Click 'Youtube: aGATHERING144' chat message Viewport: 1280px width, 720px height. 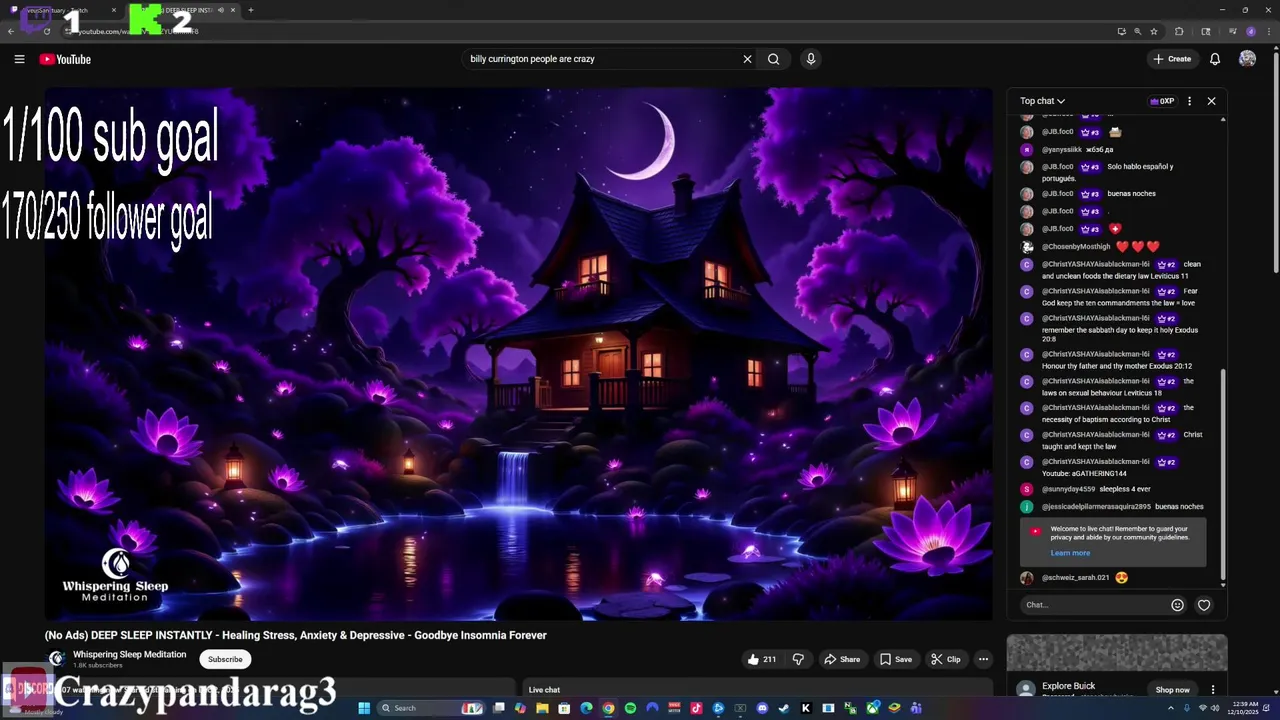pos(1114,467)
